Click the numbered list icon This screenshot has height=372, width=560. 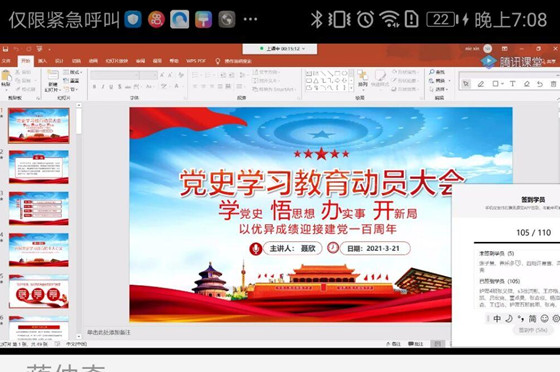tap(209, 75)
